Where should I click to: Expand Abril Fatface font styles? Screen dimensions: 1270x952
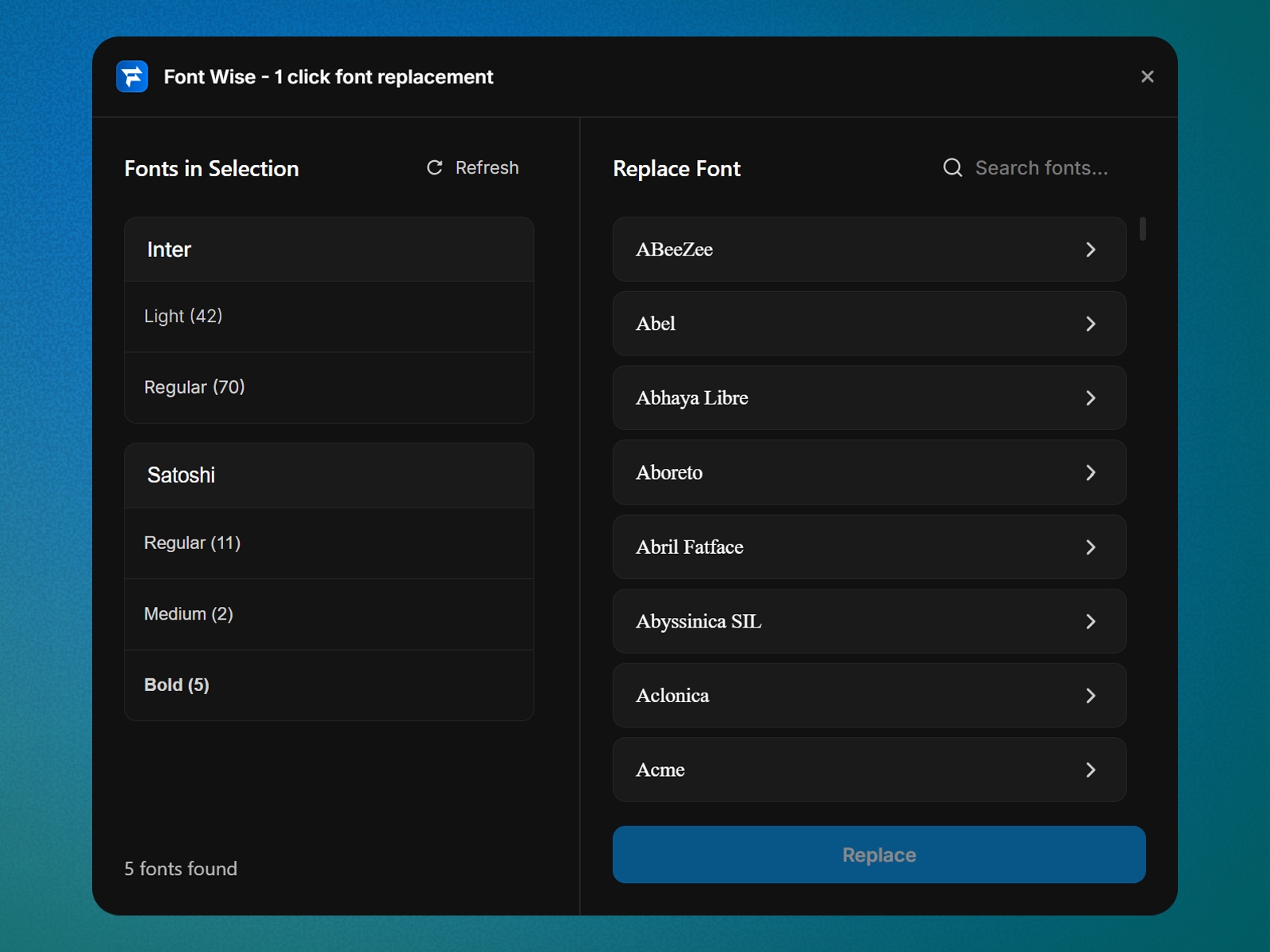point(1091,547)
